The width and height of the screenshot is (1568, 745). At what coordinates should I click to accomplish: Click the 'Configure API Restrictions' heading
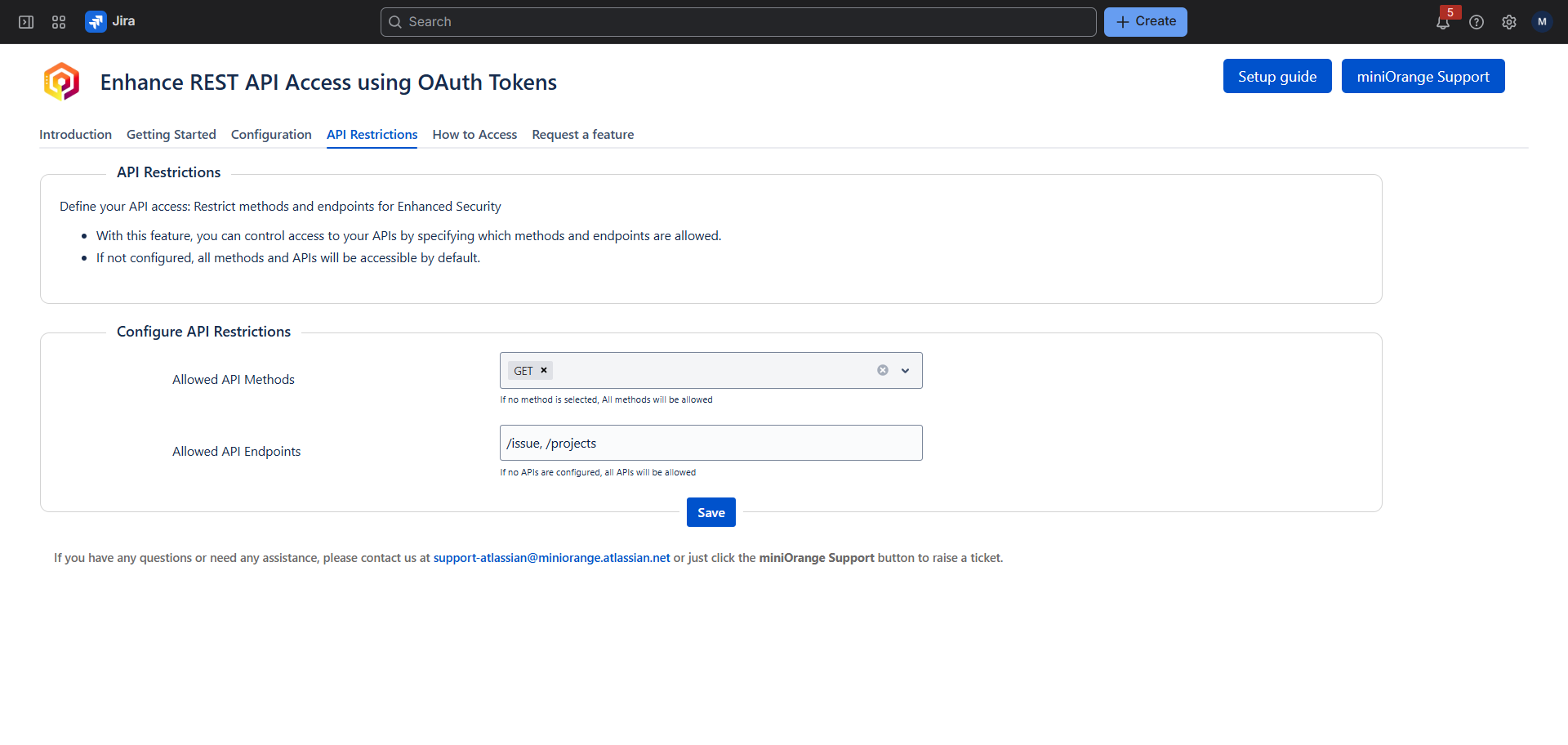[x=203, y=332]
